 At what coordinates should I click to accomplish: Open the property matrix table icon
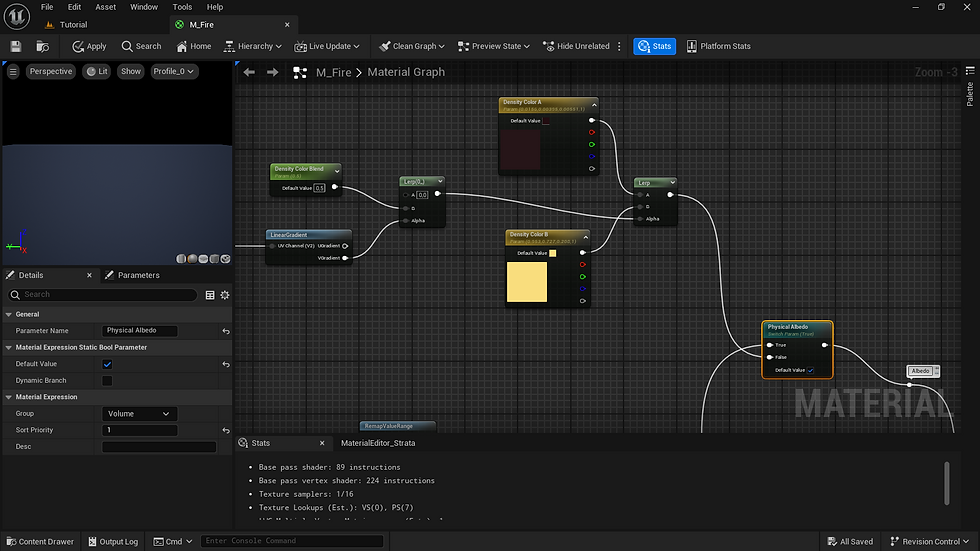tap(210, 295)
